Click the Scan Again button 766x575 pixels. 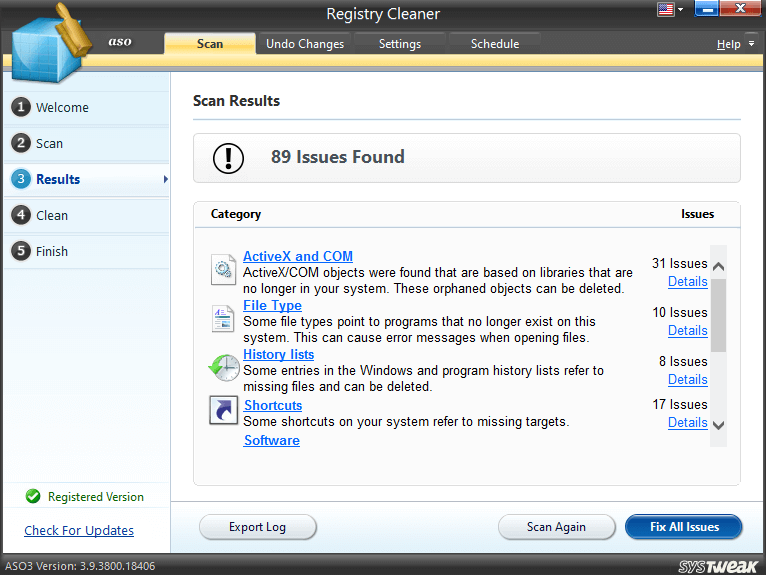click(556, 527)
